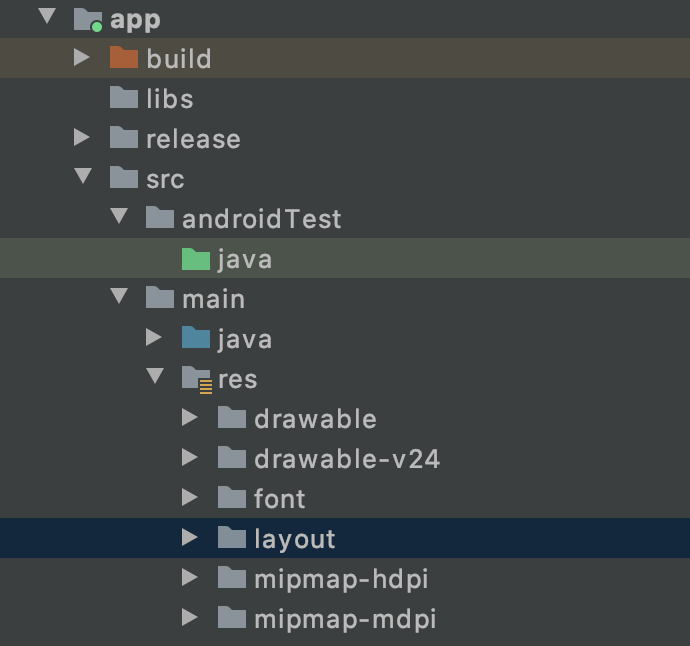Click the drawable-v24 folder icon

(x=232, y=458)
